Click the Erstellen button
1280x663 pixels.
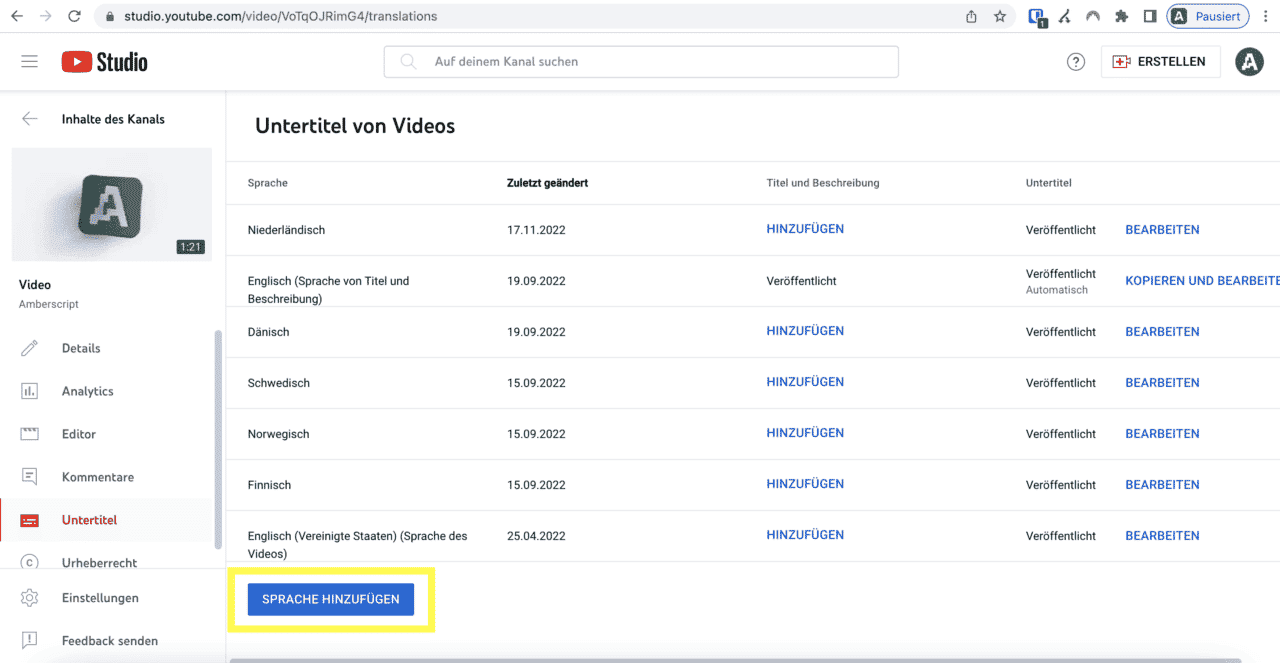point(1160,62)
